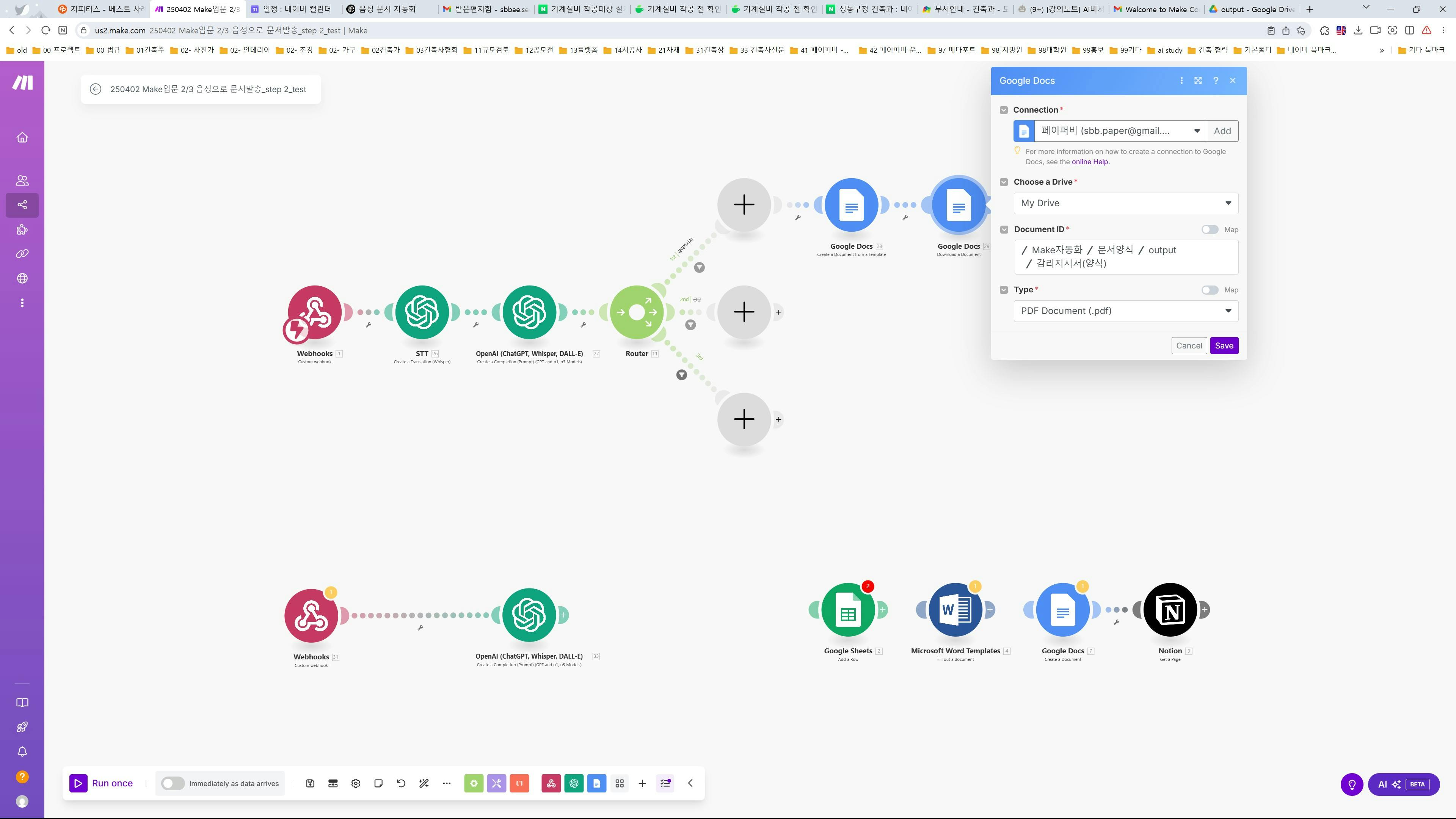Click the auto-align magic wand icon
This screenshot has height=819, width=1456.
pyautogui.click(x=424, y=783)
